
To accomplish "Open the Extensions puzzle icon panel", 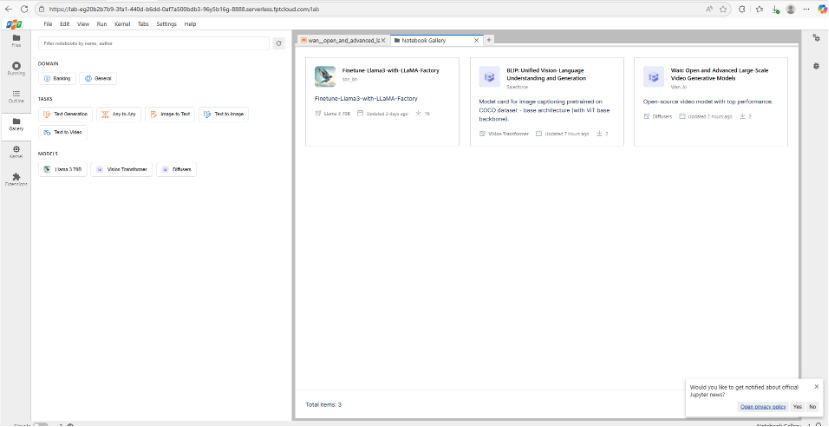I will click(16, 180).
